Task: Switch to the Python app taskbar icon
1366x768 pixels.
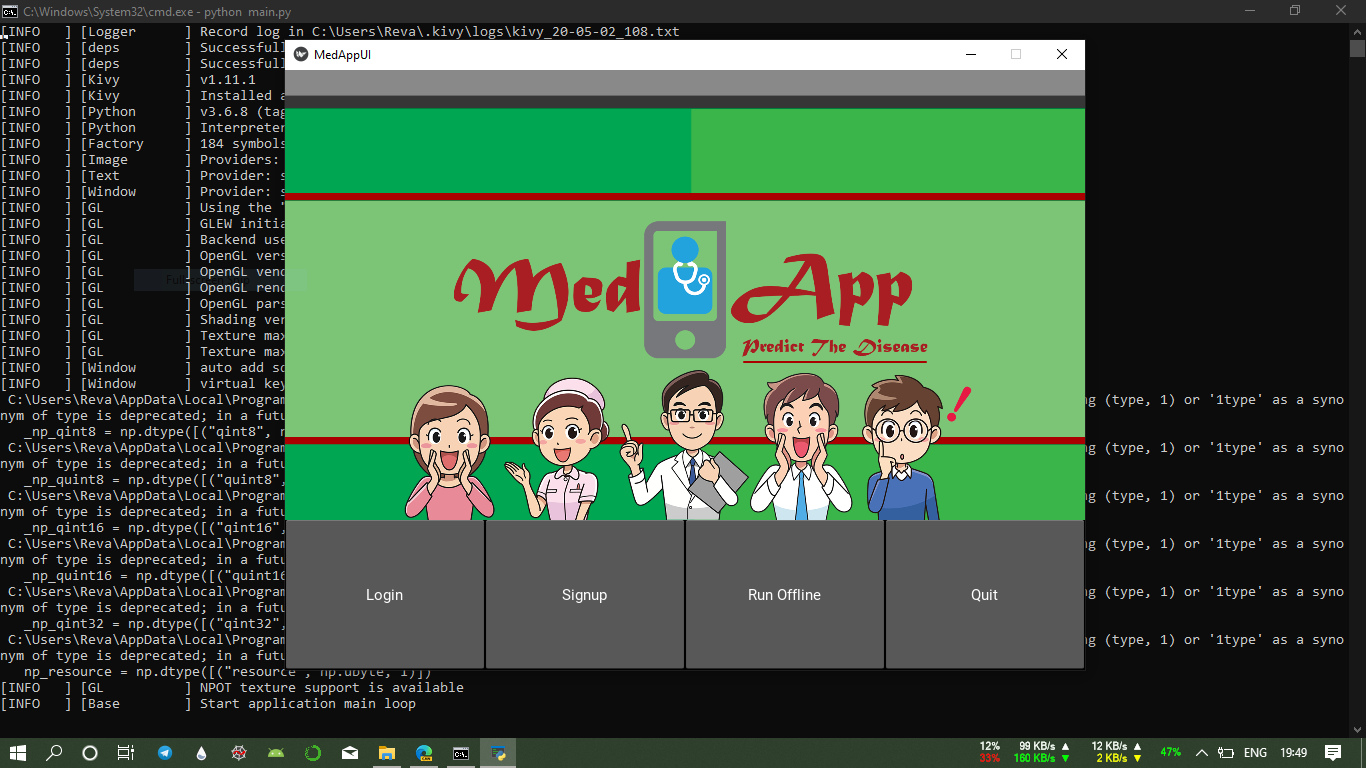Action: (498, 753)
